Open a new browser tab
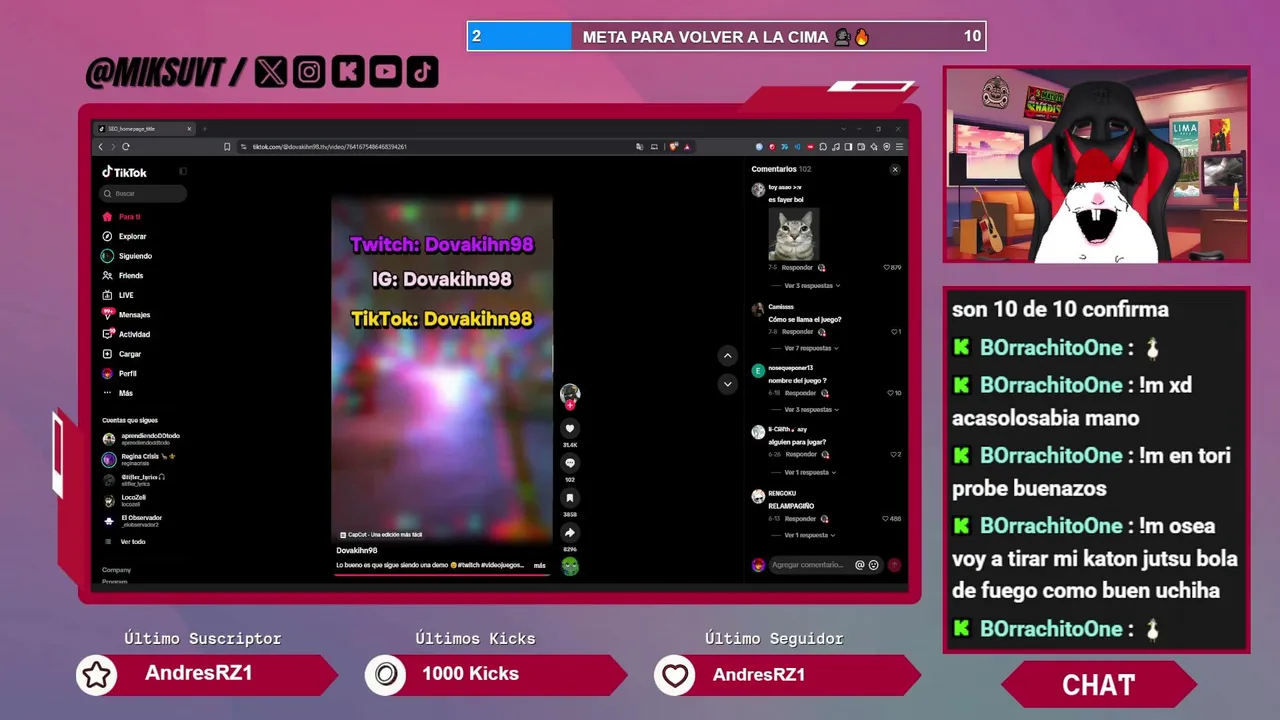The width and height of the screenshot is (1280, 720). [x=205, y=129]
